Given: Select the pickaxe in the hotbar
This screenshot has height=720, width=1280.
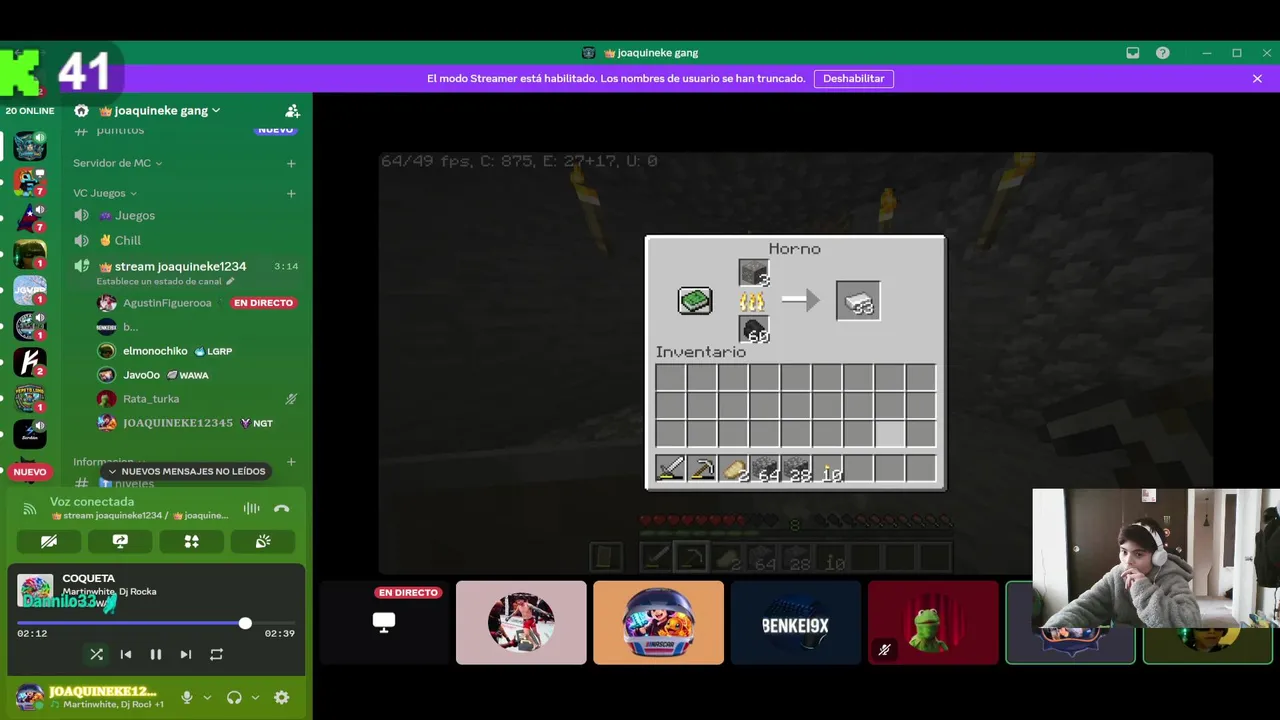Looking at the screenshot, I should (x=702, y=468).
